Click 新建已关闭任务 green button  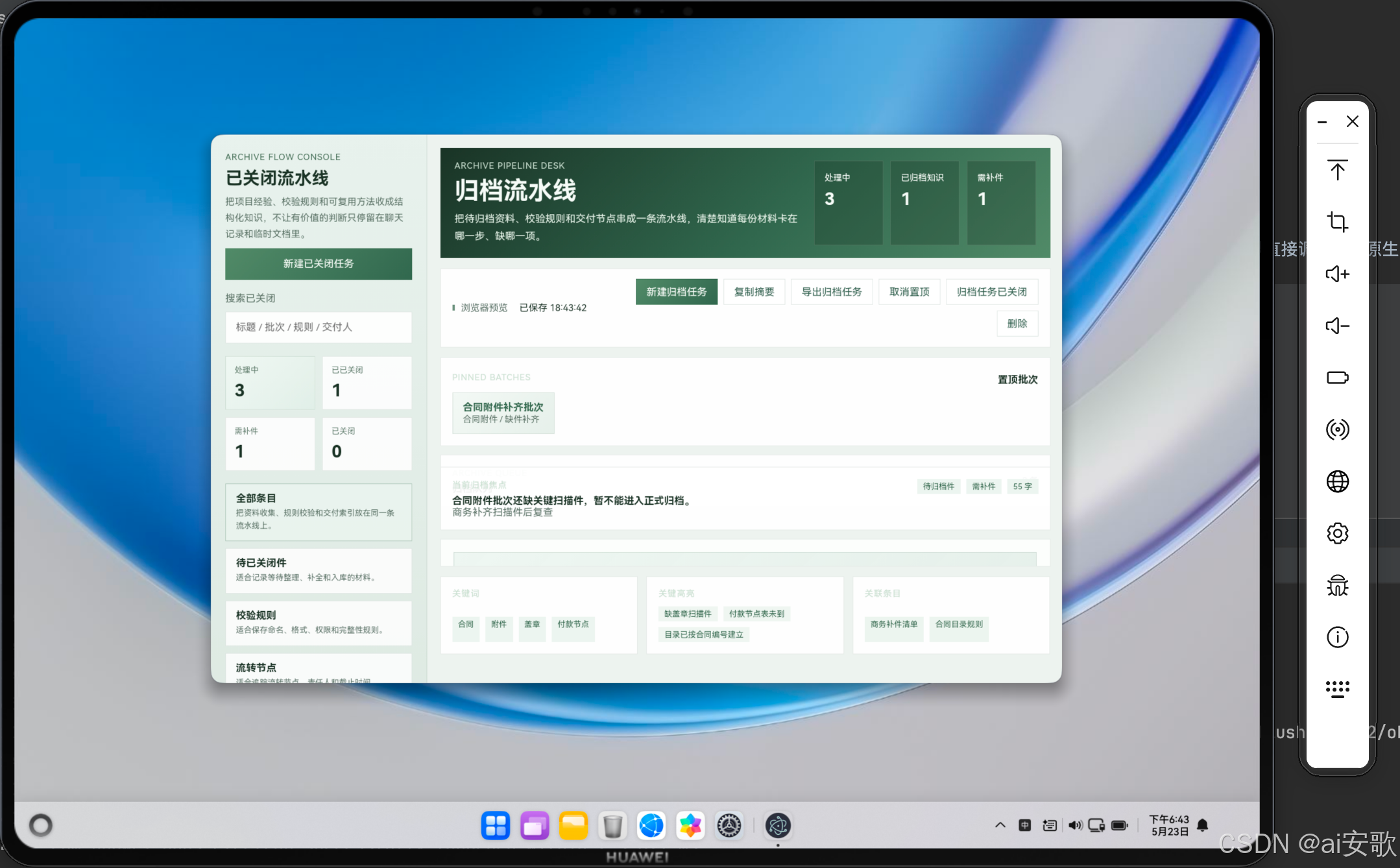coord(318,263)
